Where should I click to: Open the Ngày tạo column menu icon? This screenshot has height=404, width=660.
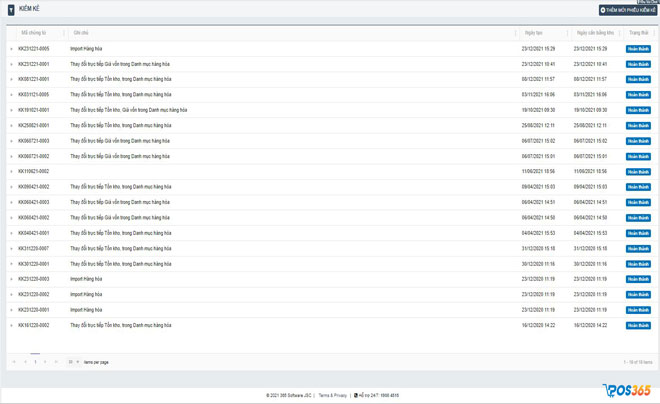tap(567, 33)
